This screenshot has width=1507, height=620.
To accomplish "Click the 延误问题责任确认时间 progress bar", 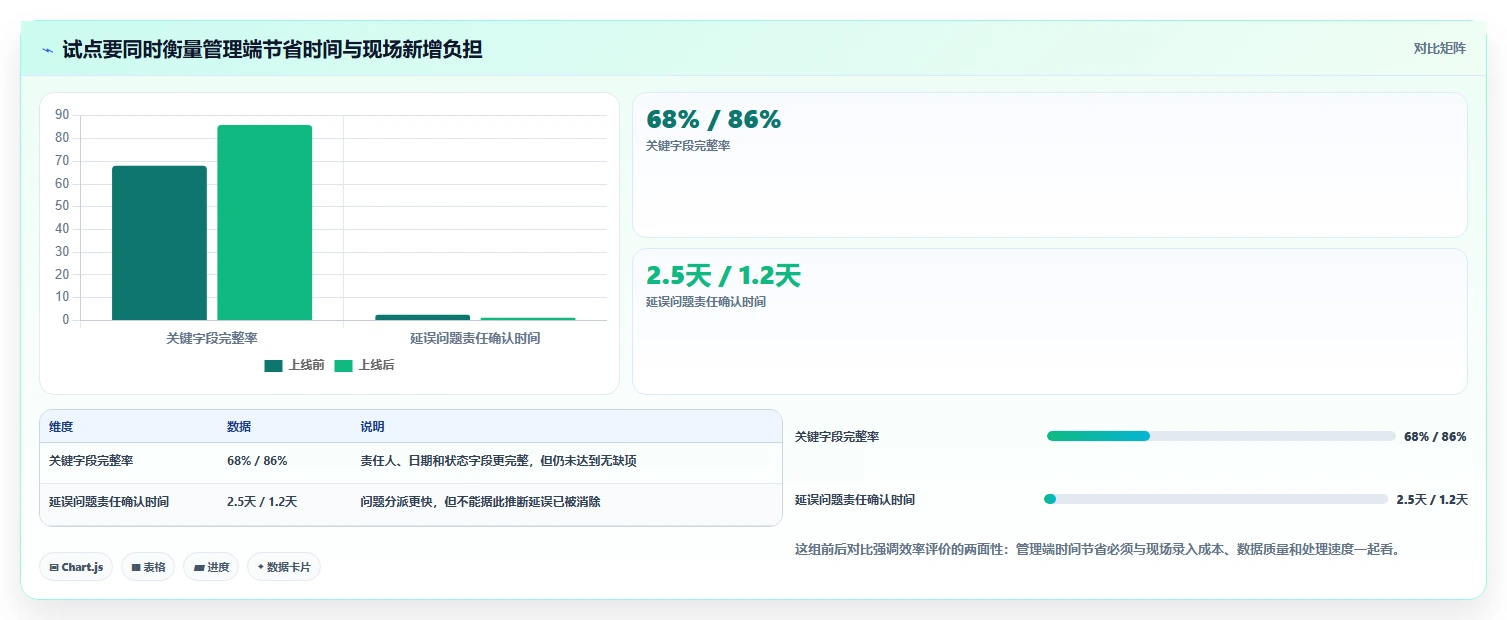I will tap(1216, 499).
